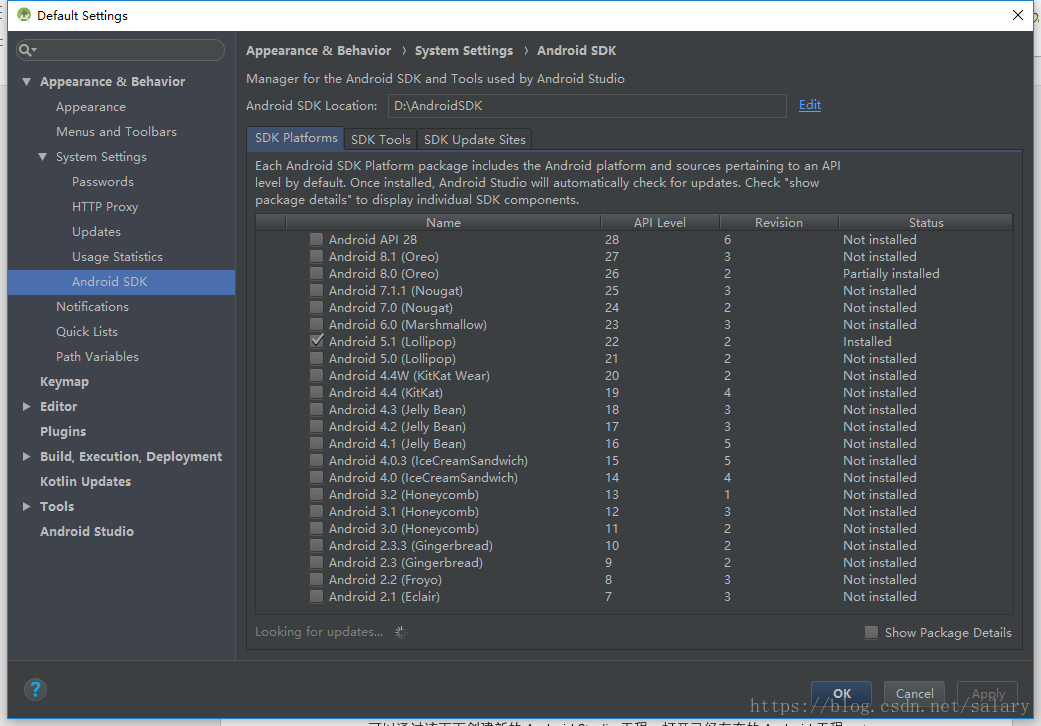1041x726 pixels.
Task: Collapse the Appearance & Behavior tree node
Action: click(x=27, y=82)
